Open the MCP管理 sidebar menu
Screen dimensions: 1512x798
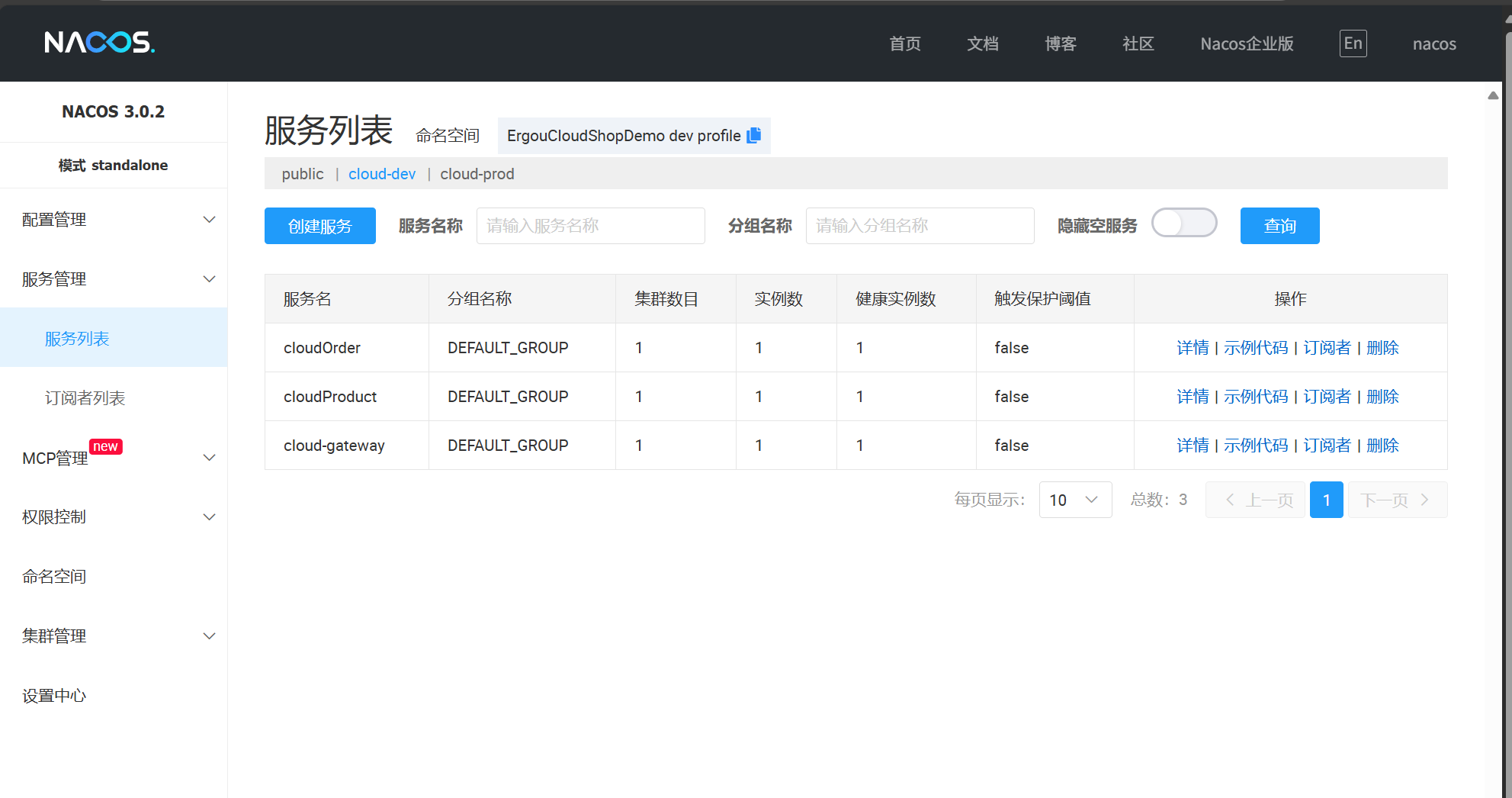pos(114,458)
